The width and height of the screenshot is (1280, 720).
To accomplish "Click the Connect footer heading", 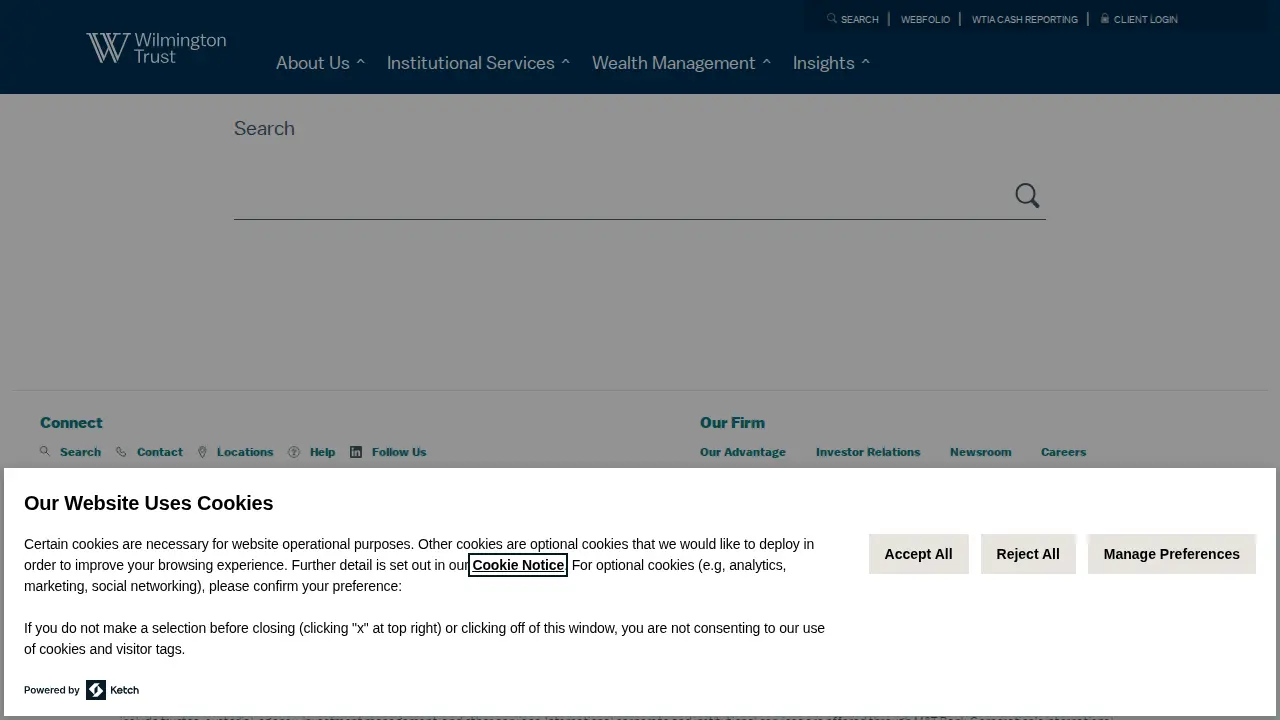I will pos(71,423).
